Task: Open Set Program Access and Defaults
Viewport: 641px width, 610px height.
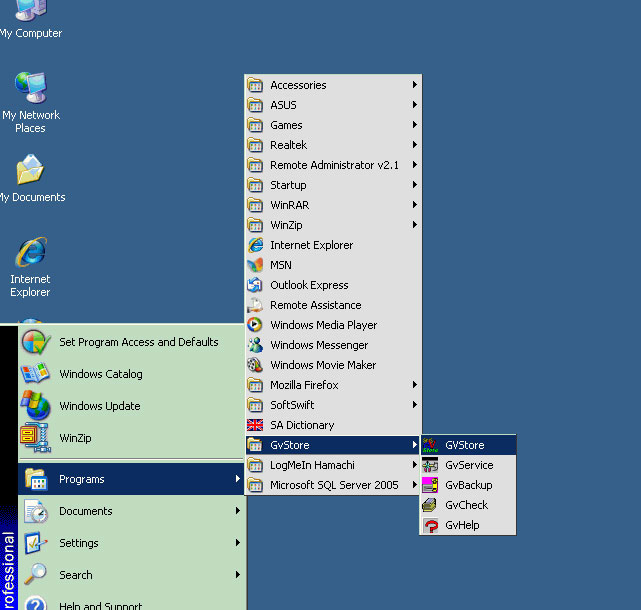Action: pos(131,342)
